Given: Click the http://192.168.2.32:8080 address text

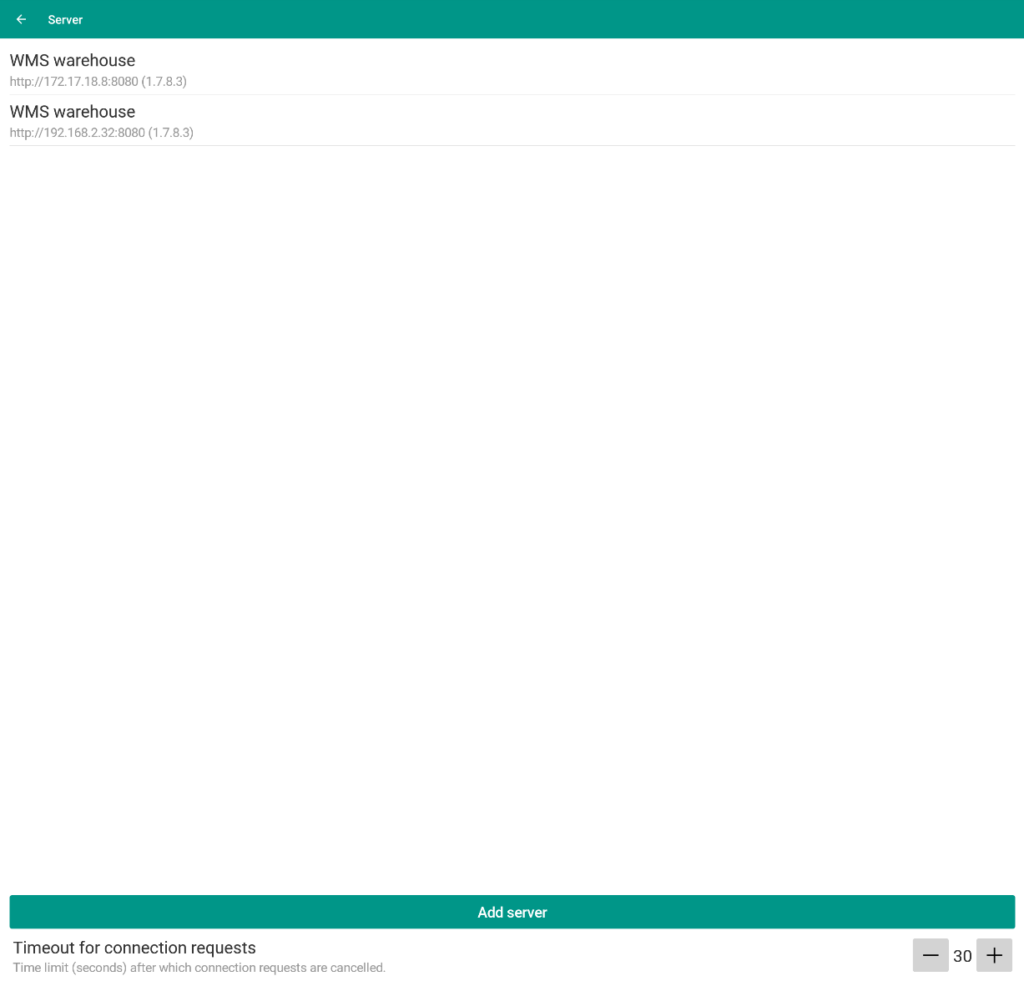Looking at the screenshot, I should (x=77, y=133).
